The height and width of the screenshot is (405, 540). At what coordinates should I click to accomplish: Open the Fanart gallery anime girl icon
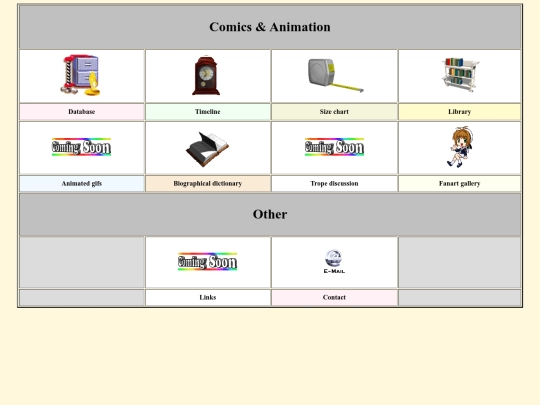(460, 147)
